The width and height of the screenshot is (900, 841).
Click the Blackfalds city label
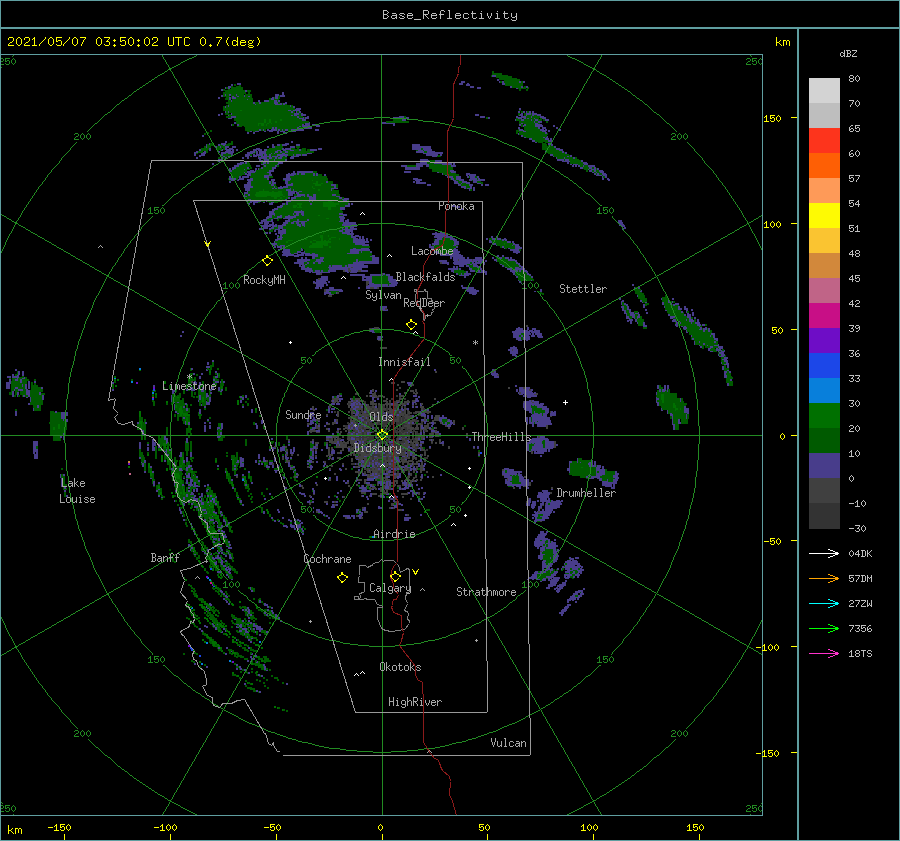(425, 277)
